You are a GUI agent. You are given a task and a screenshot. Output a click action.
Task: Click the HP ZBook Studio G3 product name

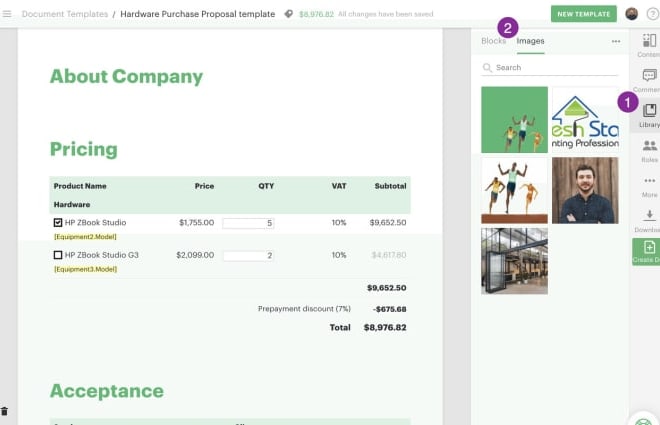pos(101,255)
